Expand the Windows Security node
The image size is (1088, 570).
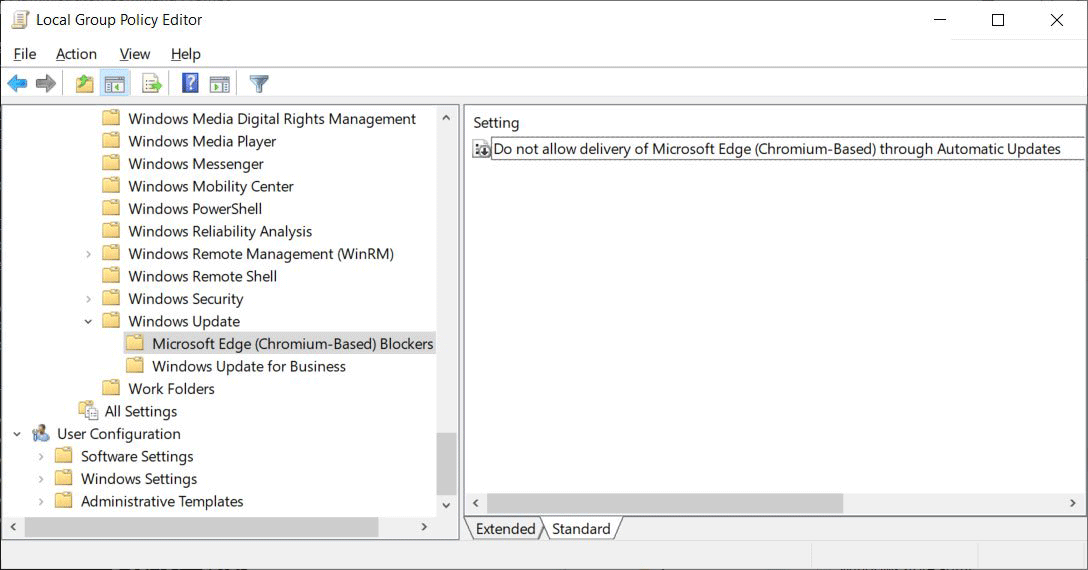(88, 299)
